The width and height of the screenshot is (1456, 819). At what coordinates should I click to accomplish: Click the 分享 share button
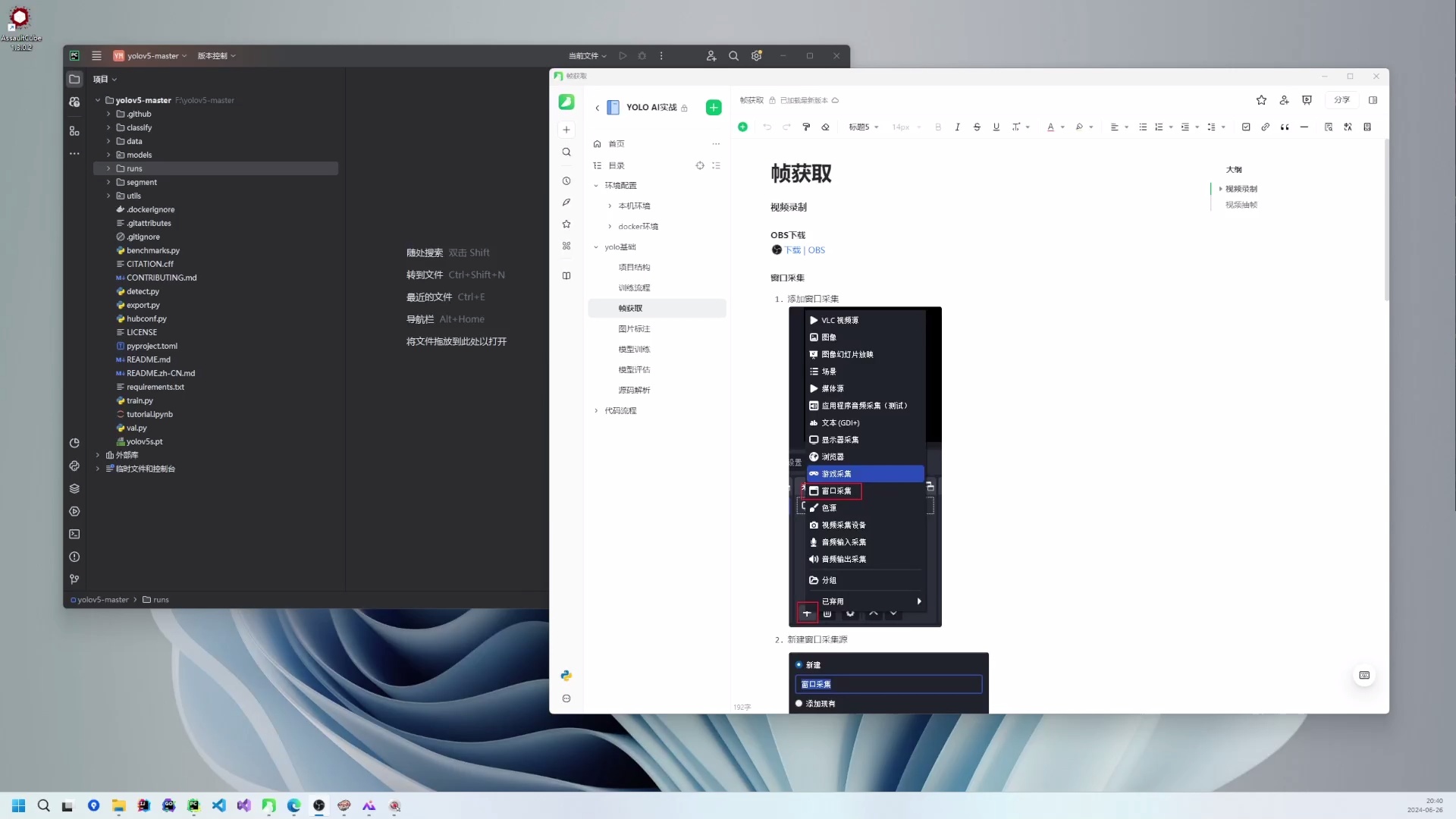tap(1341, 100)
